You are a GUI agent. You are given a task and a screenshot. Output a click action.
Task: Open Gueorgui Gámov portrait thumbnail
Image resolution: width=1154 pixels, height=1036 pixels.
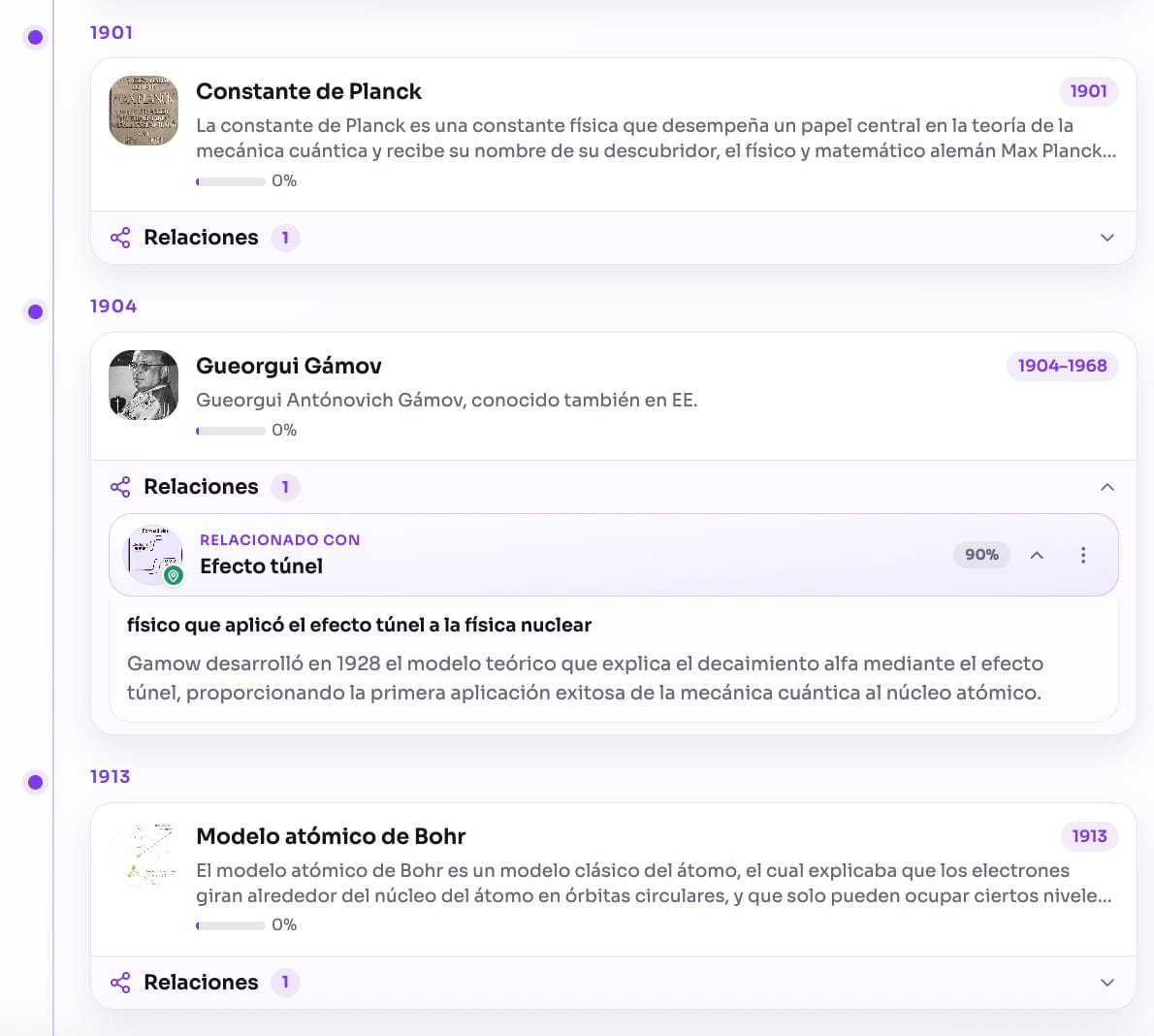point(144,385)
